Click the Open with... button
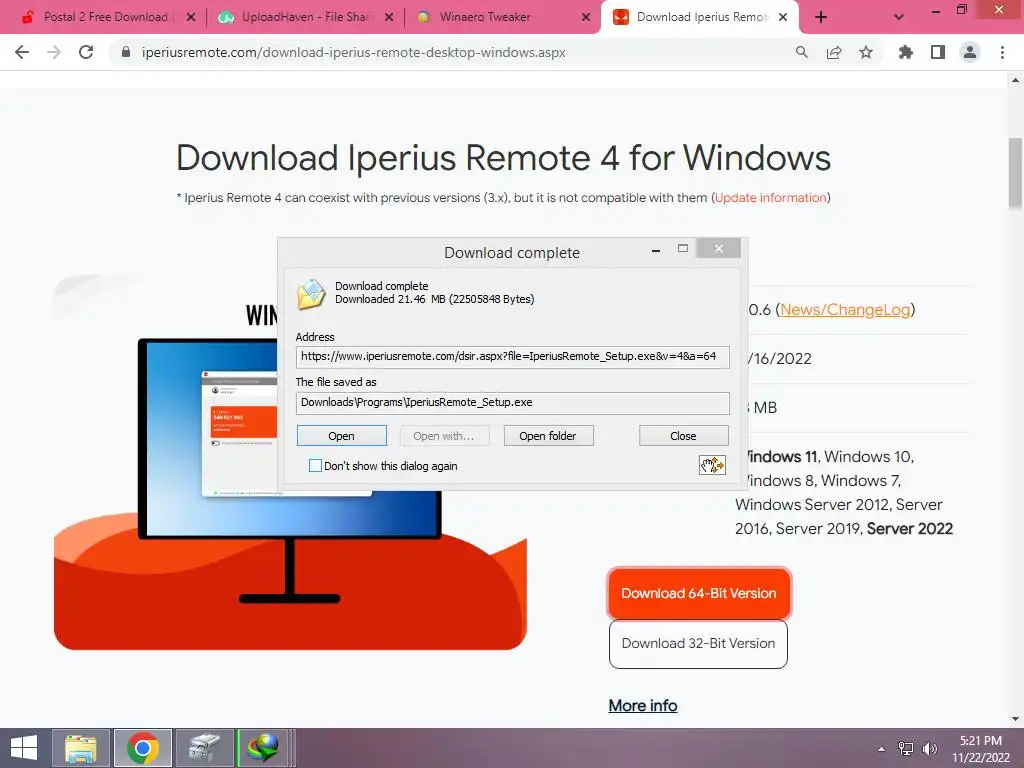This screenshot has width=1024, height=768. [444, 436]
